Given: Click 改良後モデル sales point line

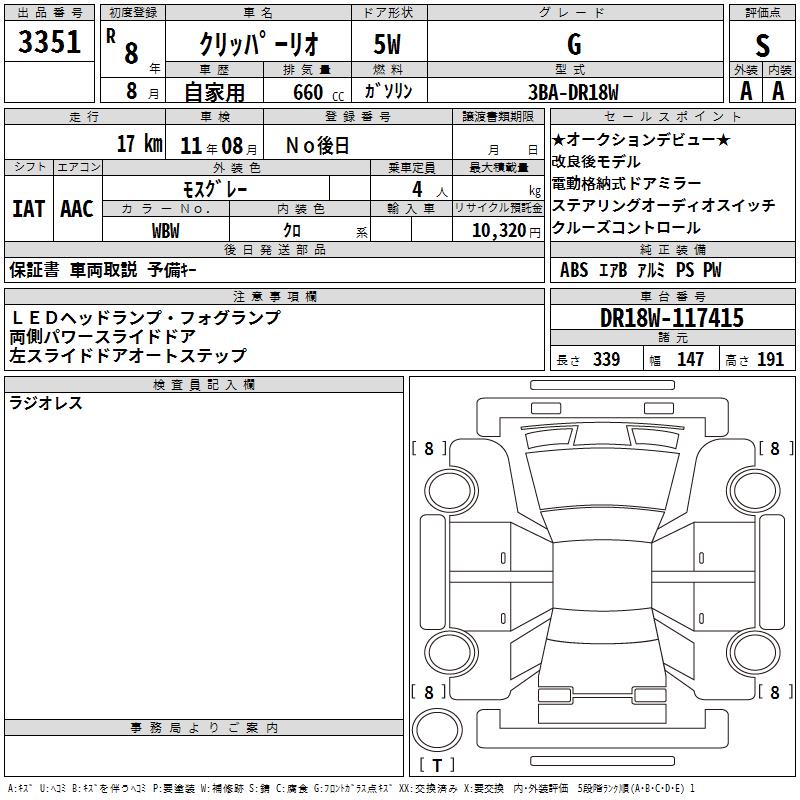Looking at the screenshot, I should 596,162.
